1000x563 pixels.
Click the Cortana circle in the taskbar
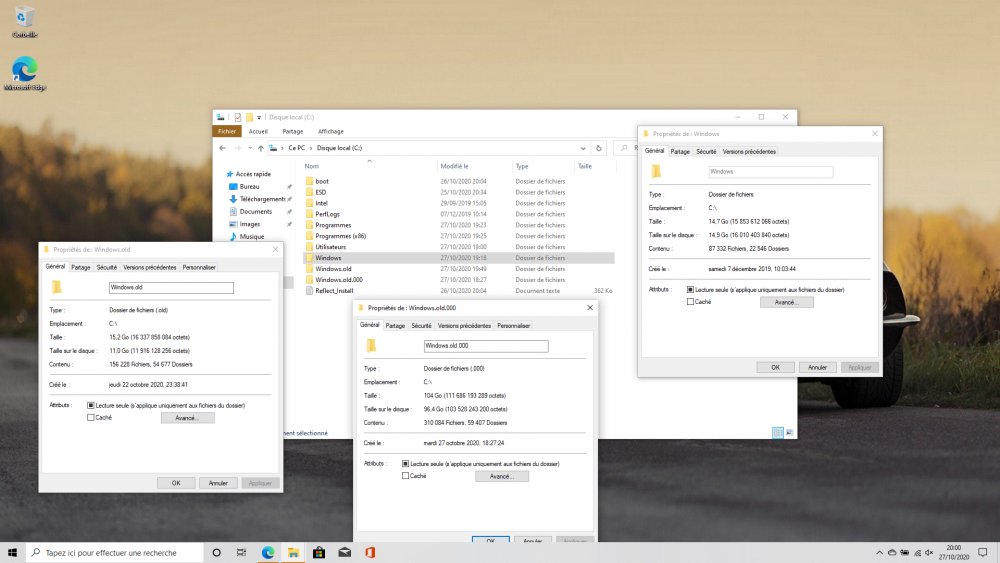point(216,552)
